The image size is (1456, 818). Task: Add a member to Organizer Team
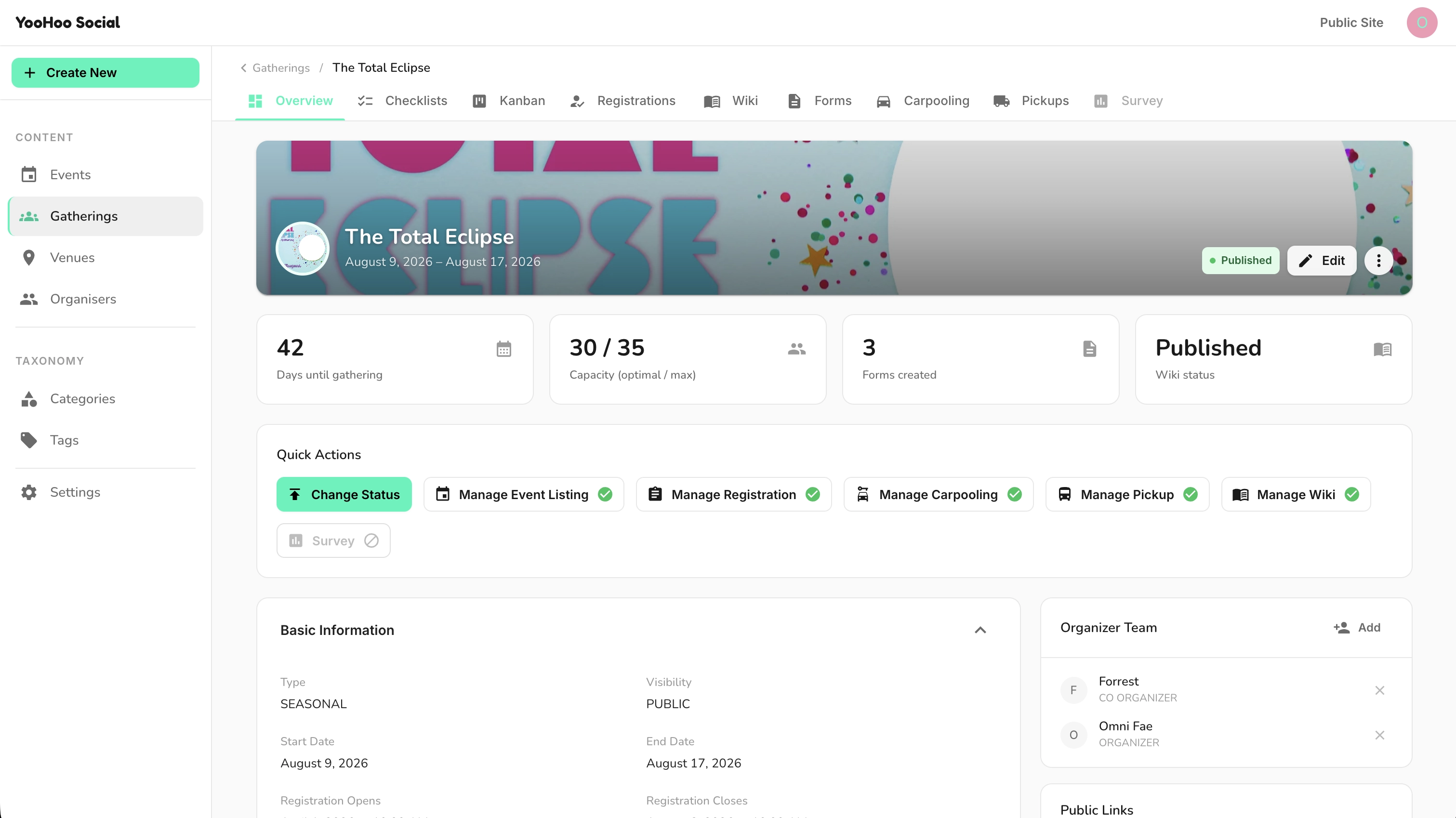(1357, 628)
